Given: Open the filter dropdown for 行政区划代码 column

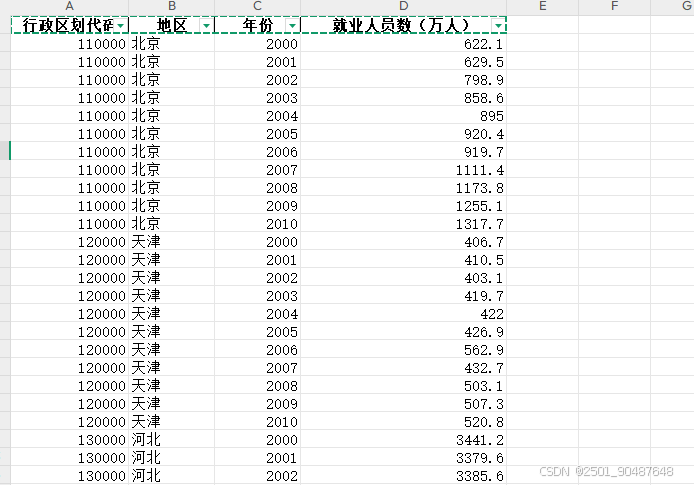Looking at the screenshot, I should coord(121,26).
